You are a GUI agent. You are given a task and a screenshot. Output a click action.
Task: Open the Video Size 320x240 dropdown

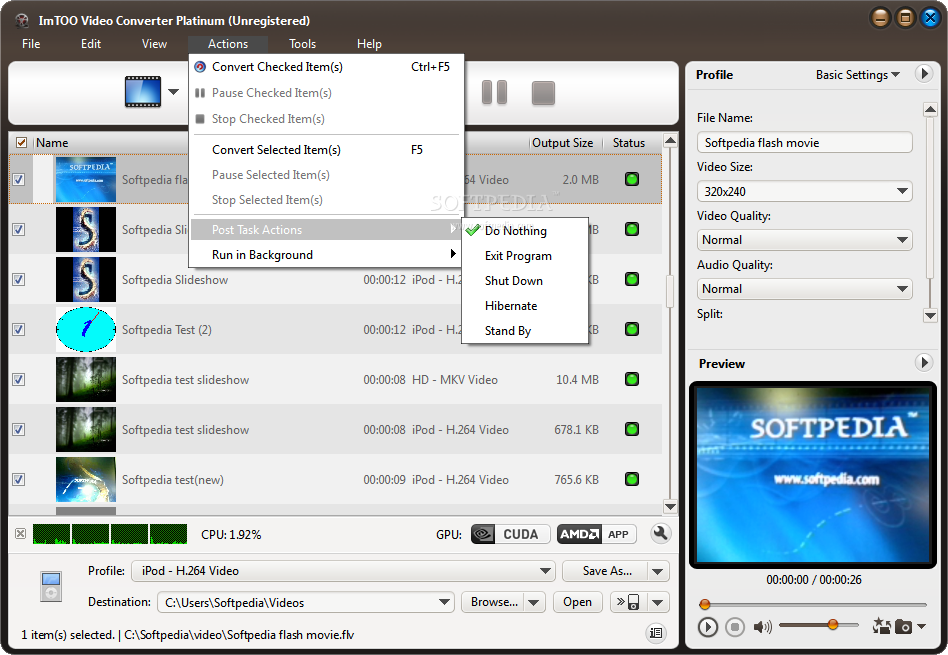click(x=804, y=191)
